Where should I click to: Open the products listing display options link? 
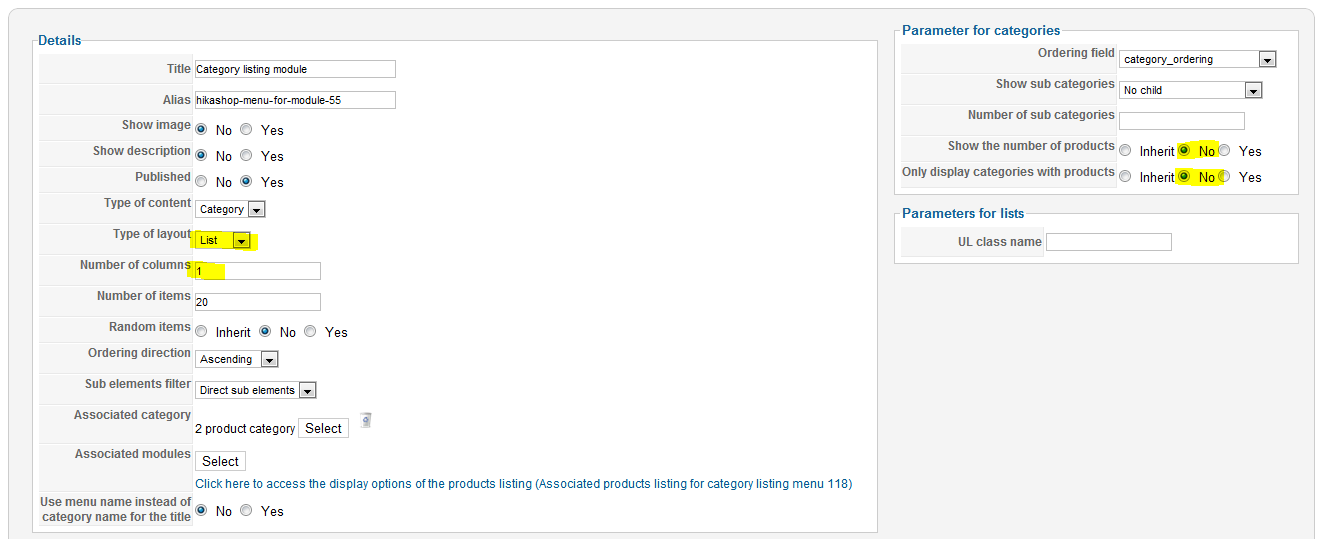click(x=523, y=484)
